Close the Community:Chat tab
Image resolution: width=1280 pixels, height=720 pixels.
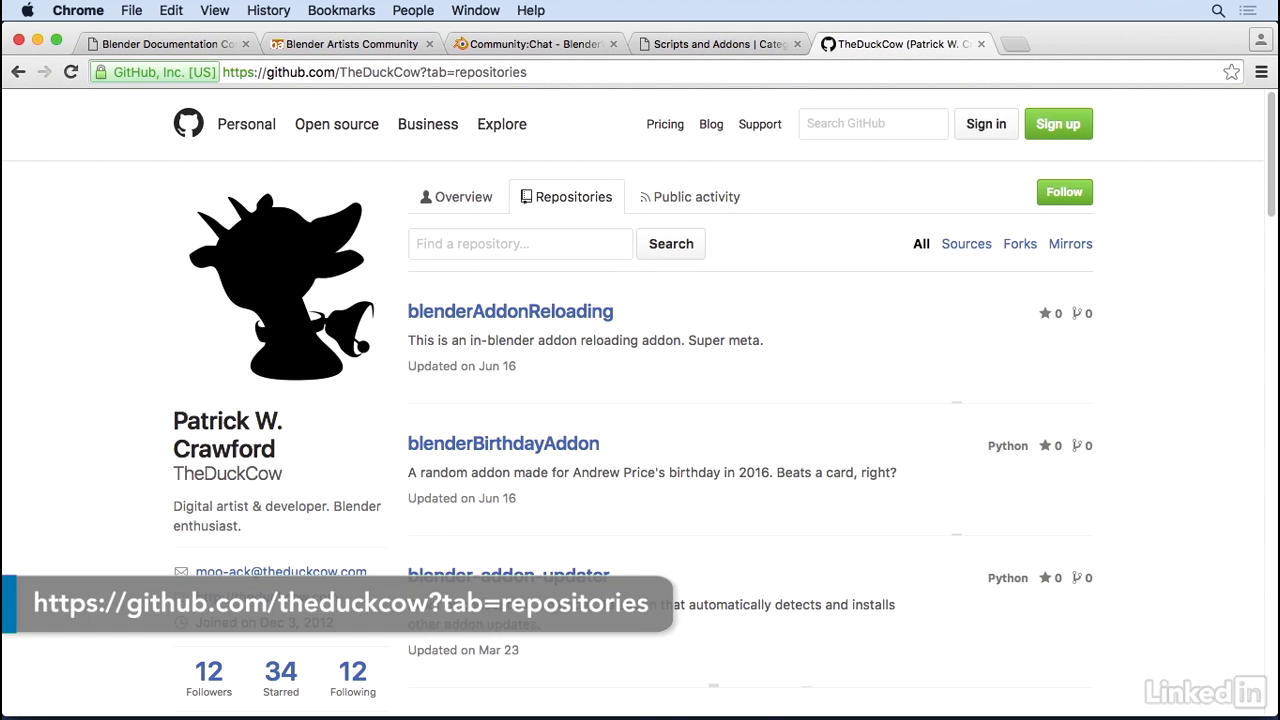613,44
